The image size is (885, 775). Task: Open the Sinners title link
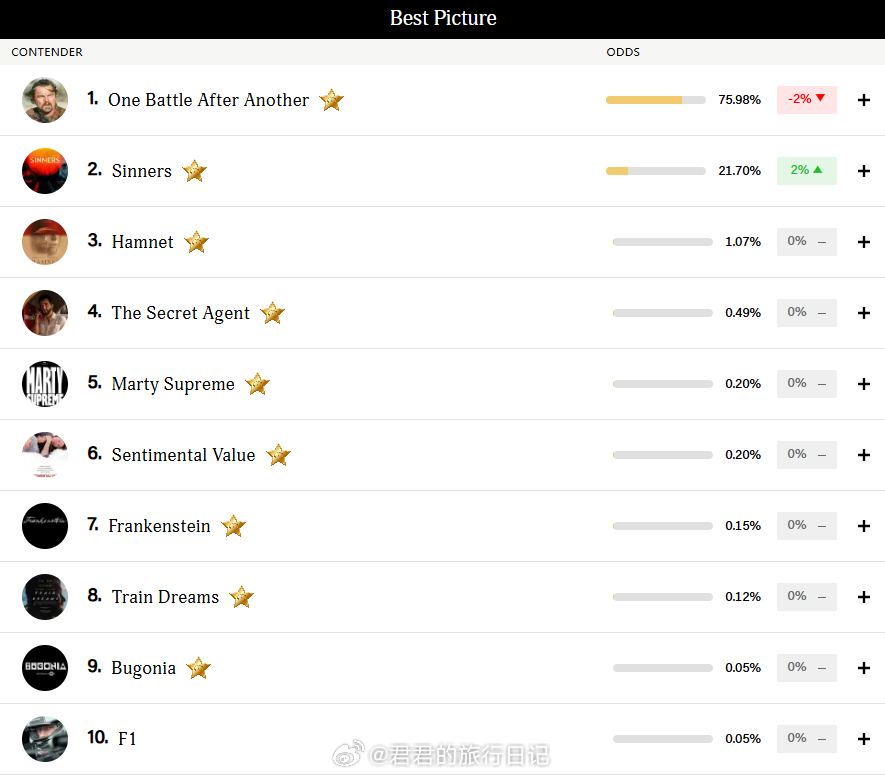[x=141, y=171]
